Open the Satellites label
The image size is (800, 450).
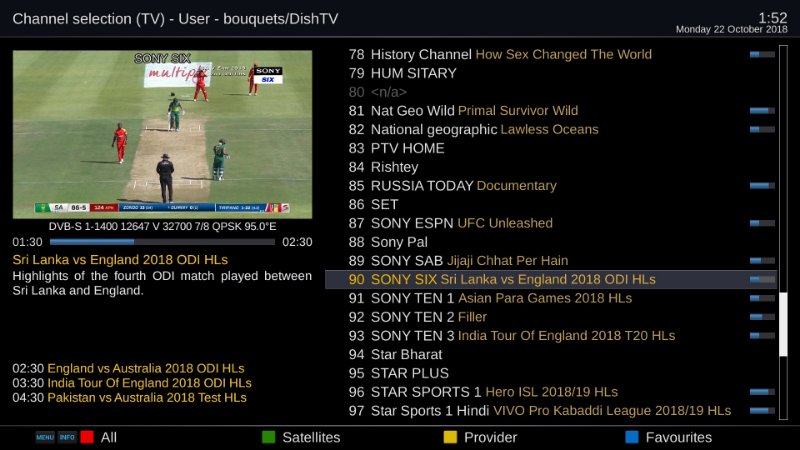point(311,437)
